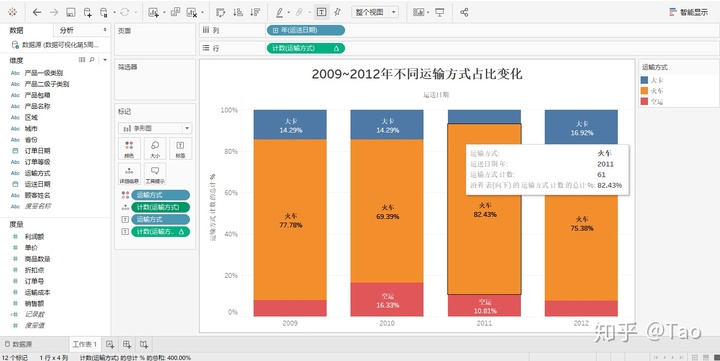Viewport: 720px width, 361px height.
Task: Click the refresh/run update icon
Action: 124,12
